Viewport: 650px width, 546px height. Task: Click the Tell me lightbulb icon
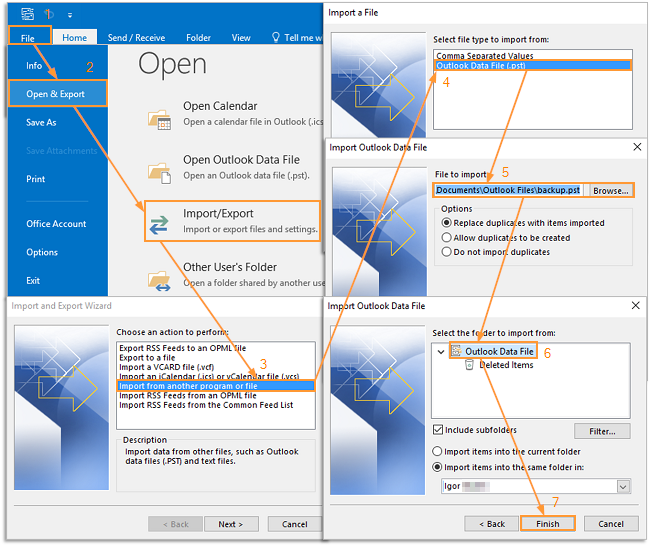coord(276,37)
